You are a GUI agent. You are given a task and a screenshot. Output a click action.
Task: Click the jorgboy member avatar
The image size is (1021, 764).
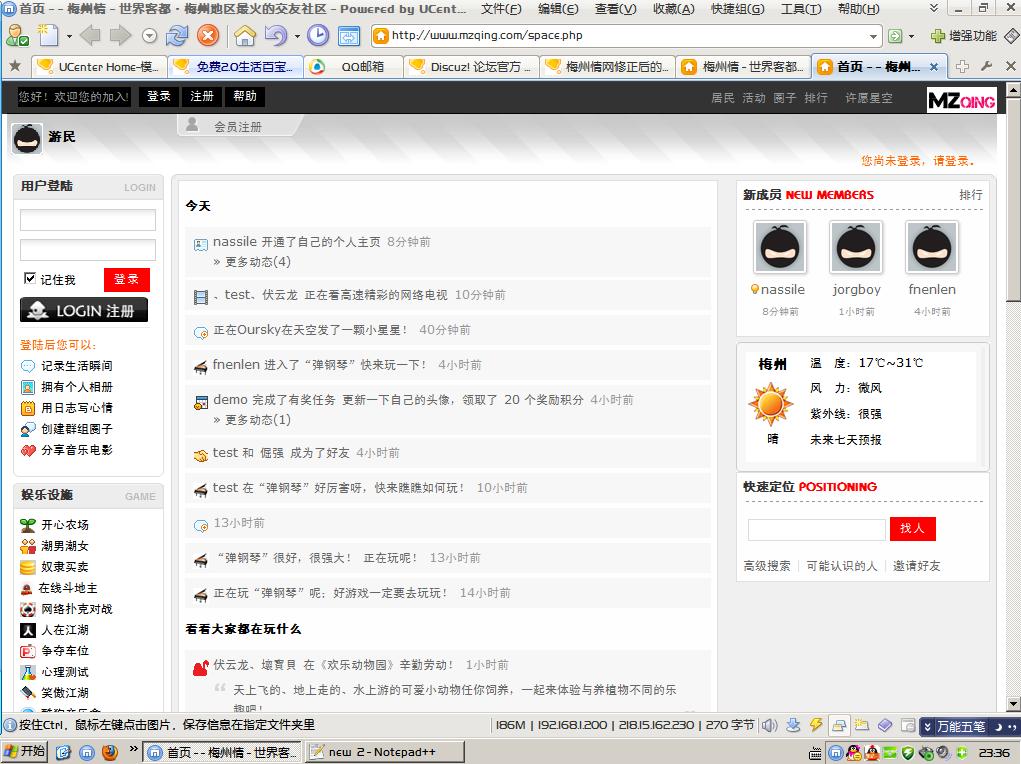(856, 247)
